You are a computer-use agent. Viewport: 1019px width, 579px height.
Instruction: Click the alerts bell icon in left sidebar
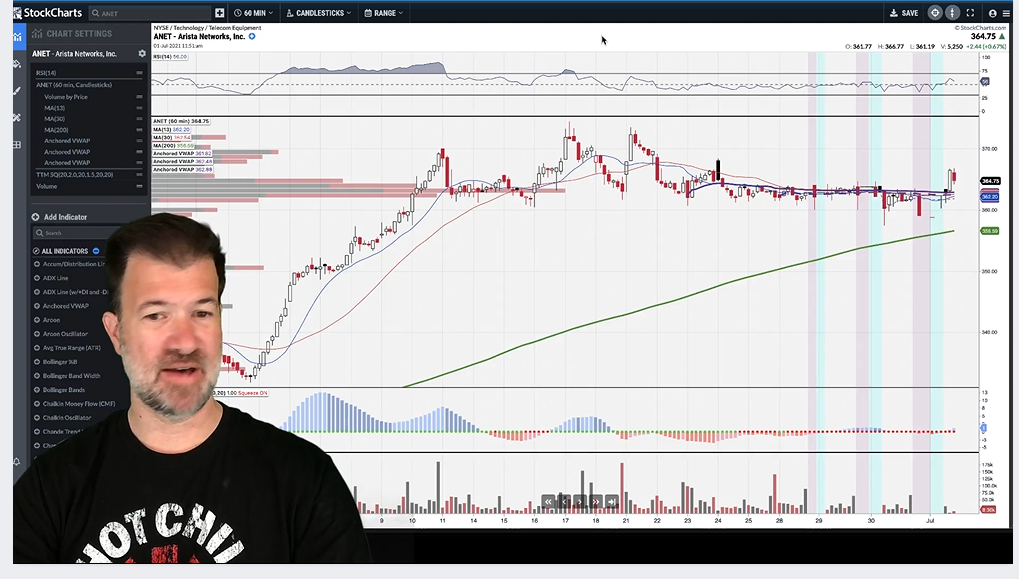17,461
